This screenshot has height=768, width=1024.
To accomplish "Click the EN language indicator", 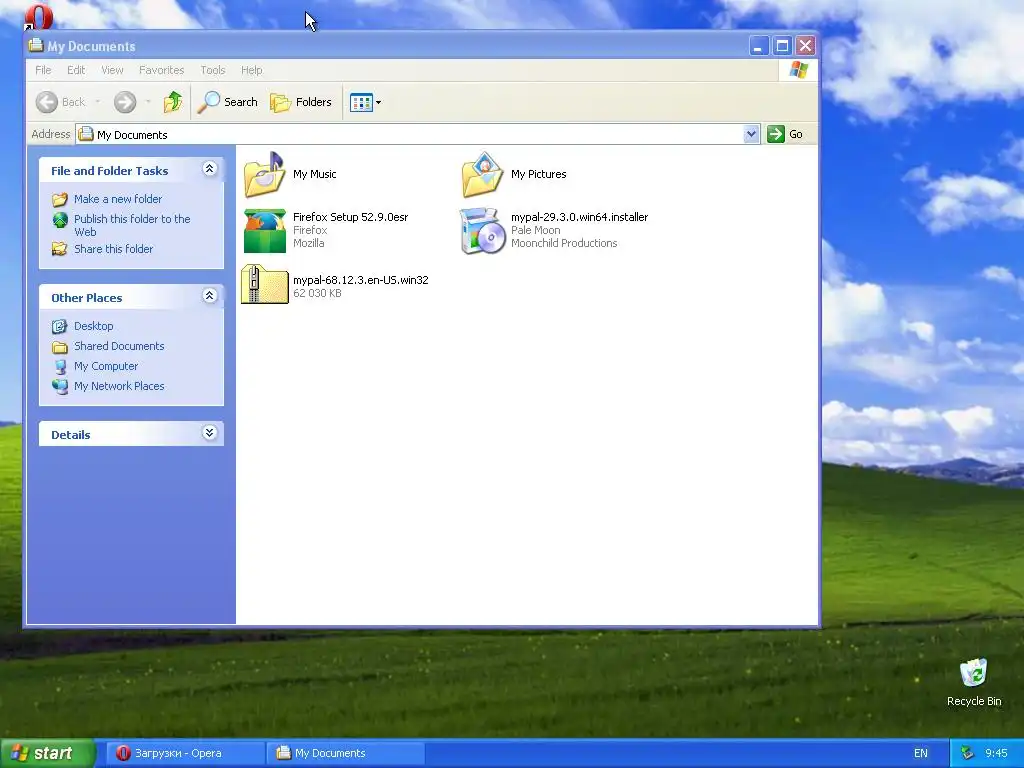I will 920,753.
